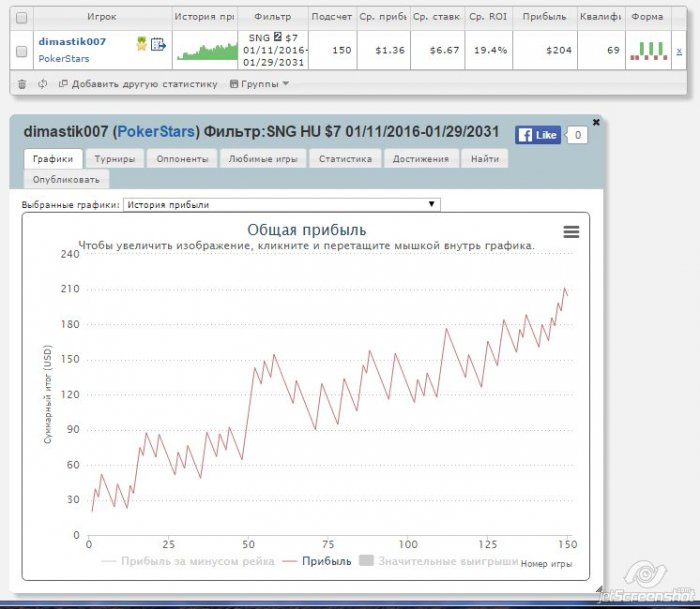
Task: Check the dimastik007 row checkbox
Action: click(x=21, y=51)
